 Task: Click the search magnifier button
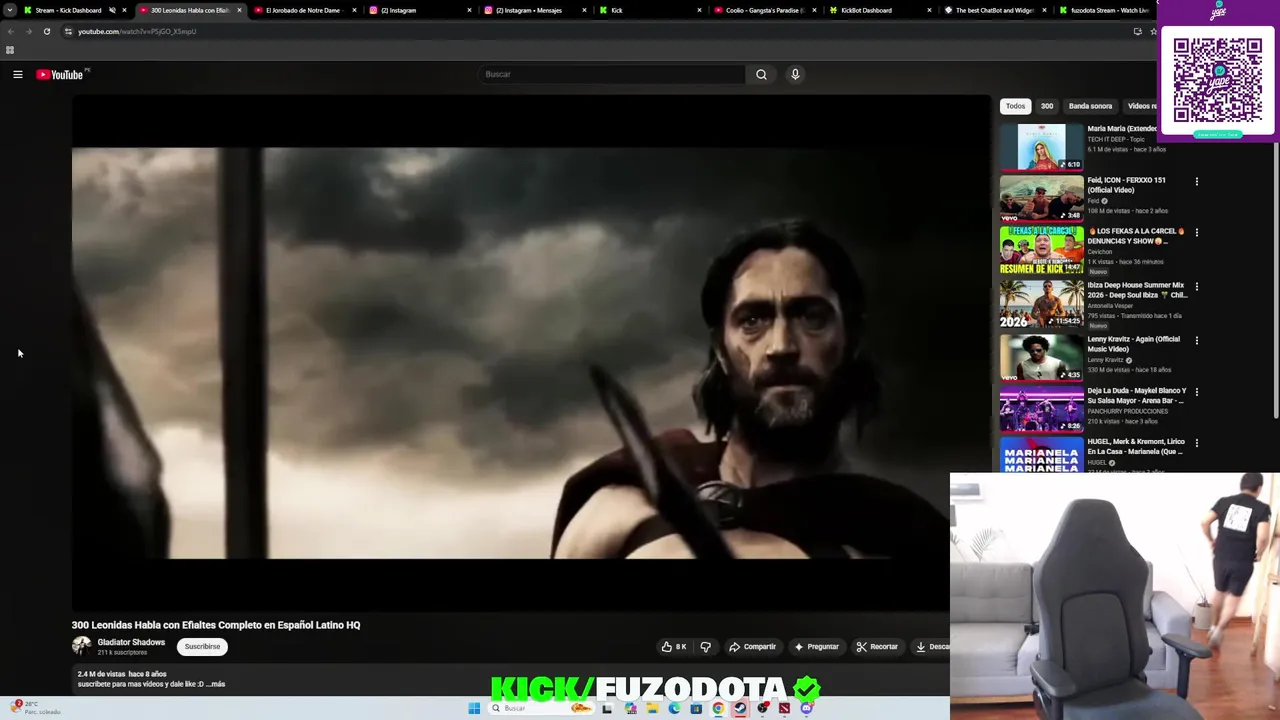tap(761, 74)
